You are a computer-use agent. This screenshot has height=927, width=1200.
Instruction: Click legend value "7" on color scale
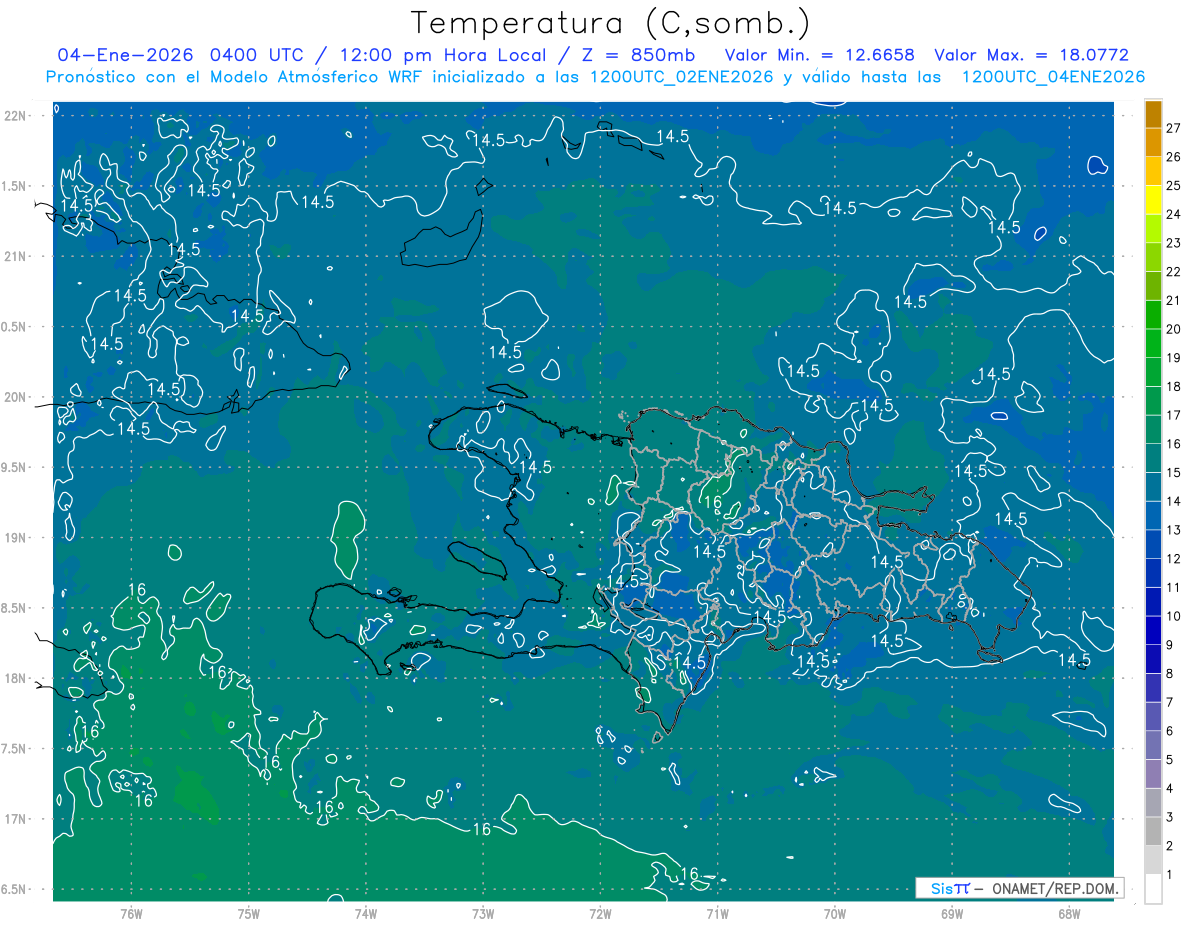click(1169, 702)
